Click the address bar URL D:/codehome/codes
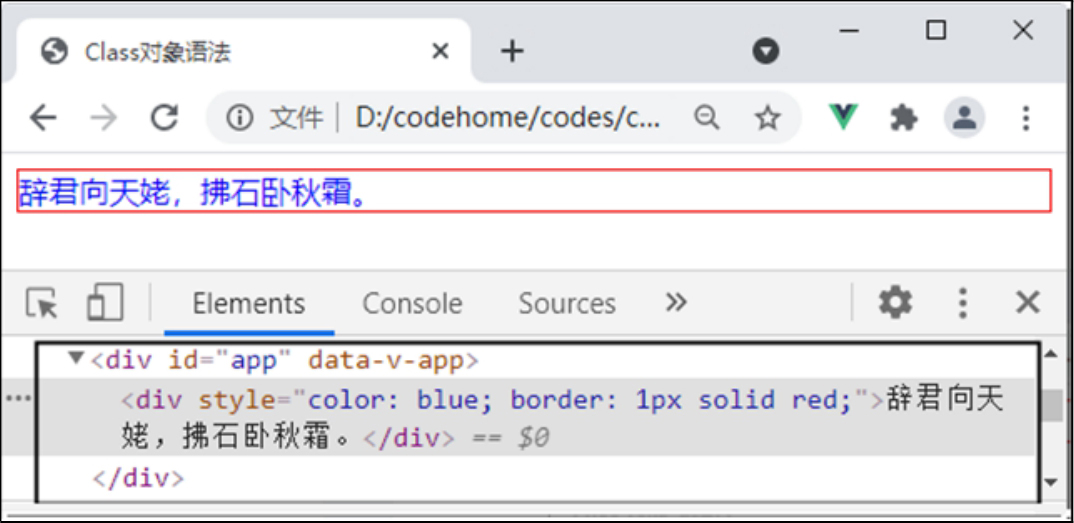The width and height of the screenshot is (1074, 523). click(508, 118)
